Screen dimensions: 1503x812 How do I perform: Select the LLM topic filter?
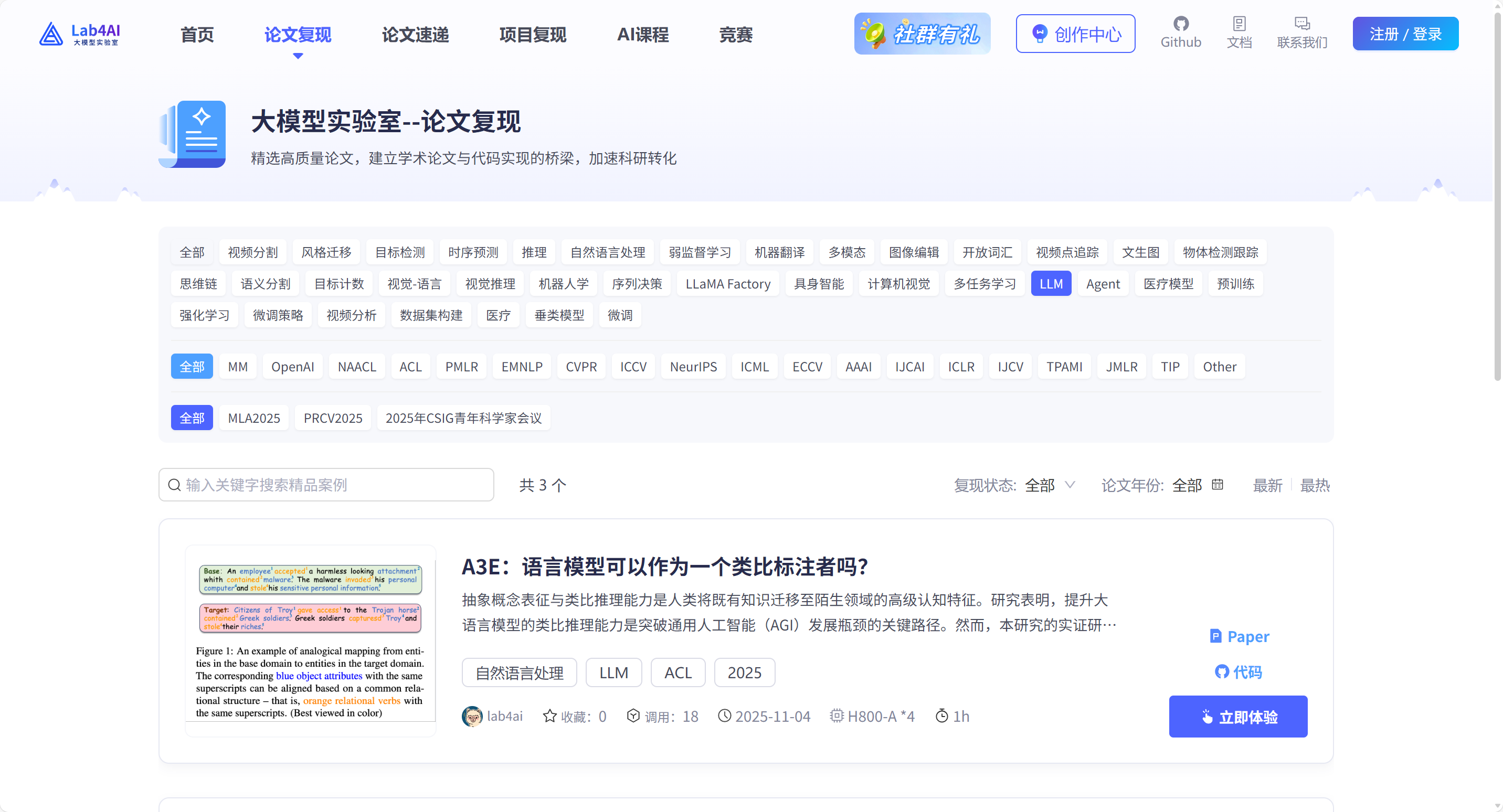point(1051,283)
